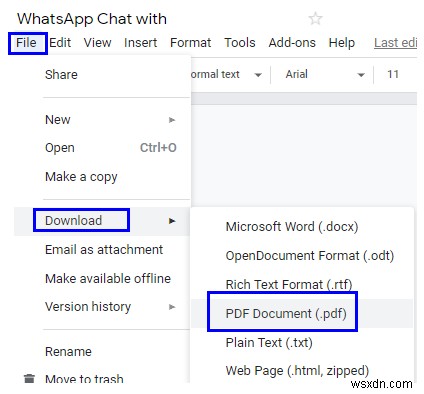Open the Format menu

(x=190, y=43)
